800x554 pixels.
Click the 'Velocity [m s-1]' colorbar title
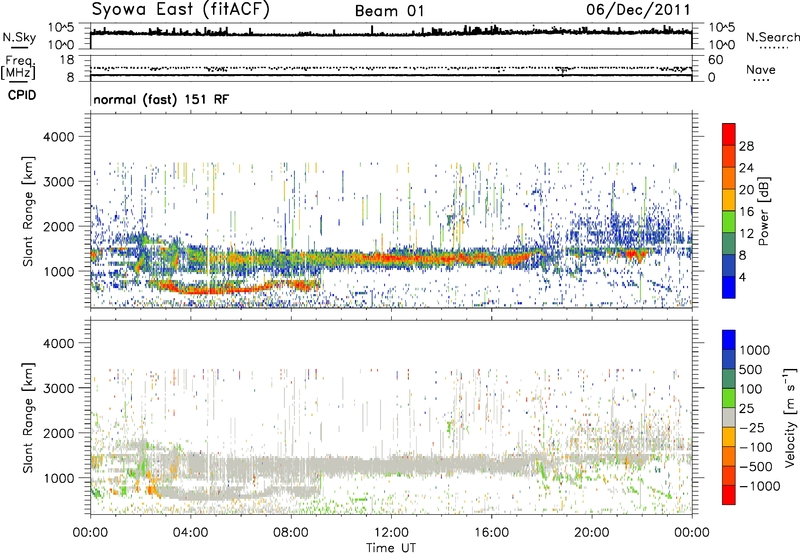pos(790,417)
